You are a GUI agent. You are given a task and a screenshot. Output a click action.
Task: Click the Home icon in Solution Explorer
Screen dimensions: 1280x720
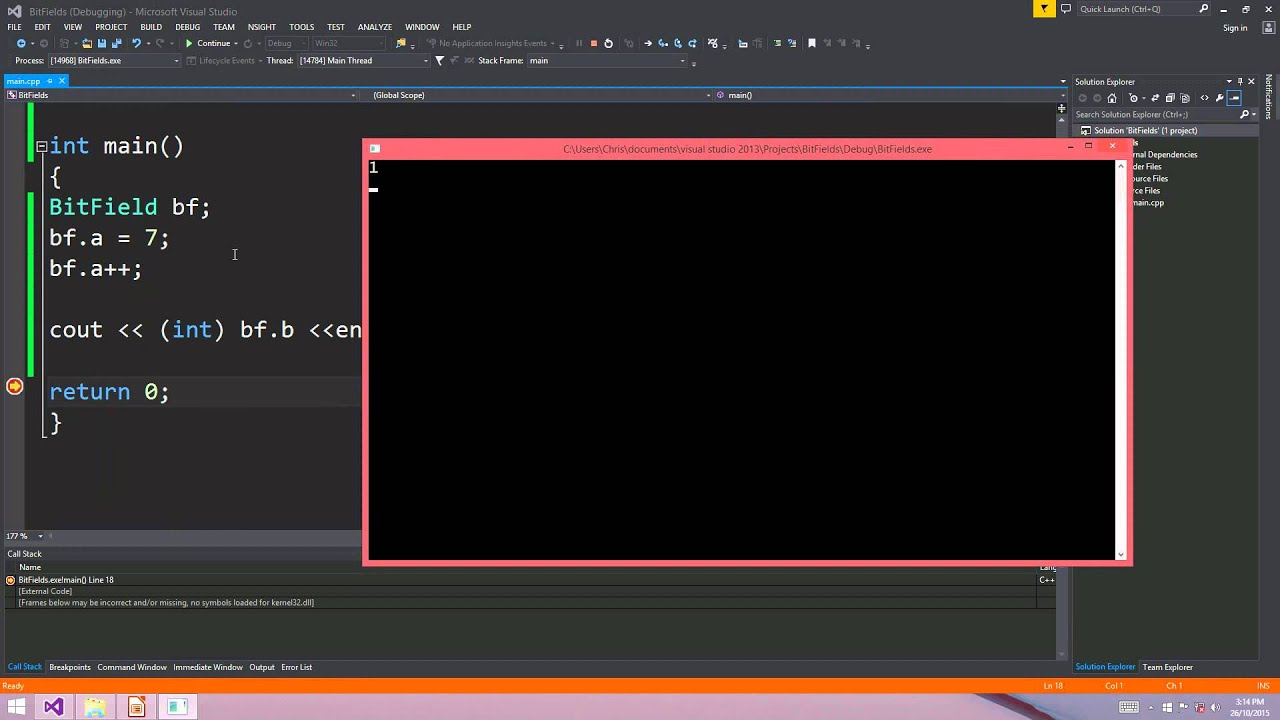[1112, 98]
